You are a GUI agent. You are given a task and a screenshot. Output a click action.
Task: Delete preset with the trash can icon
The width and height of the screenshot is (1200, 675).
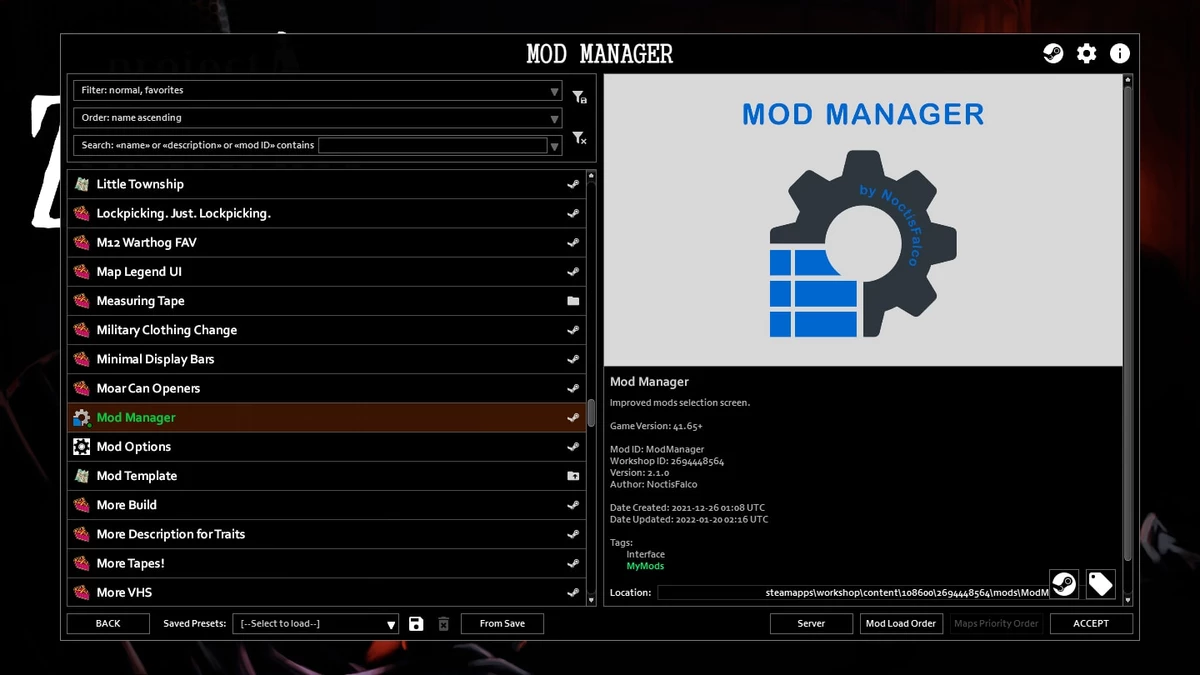point(444,624)
